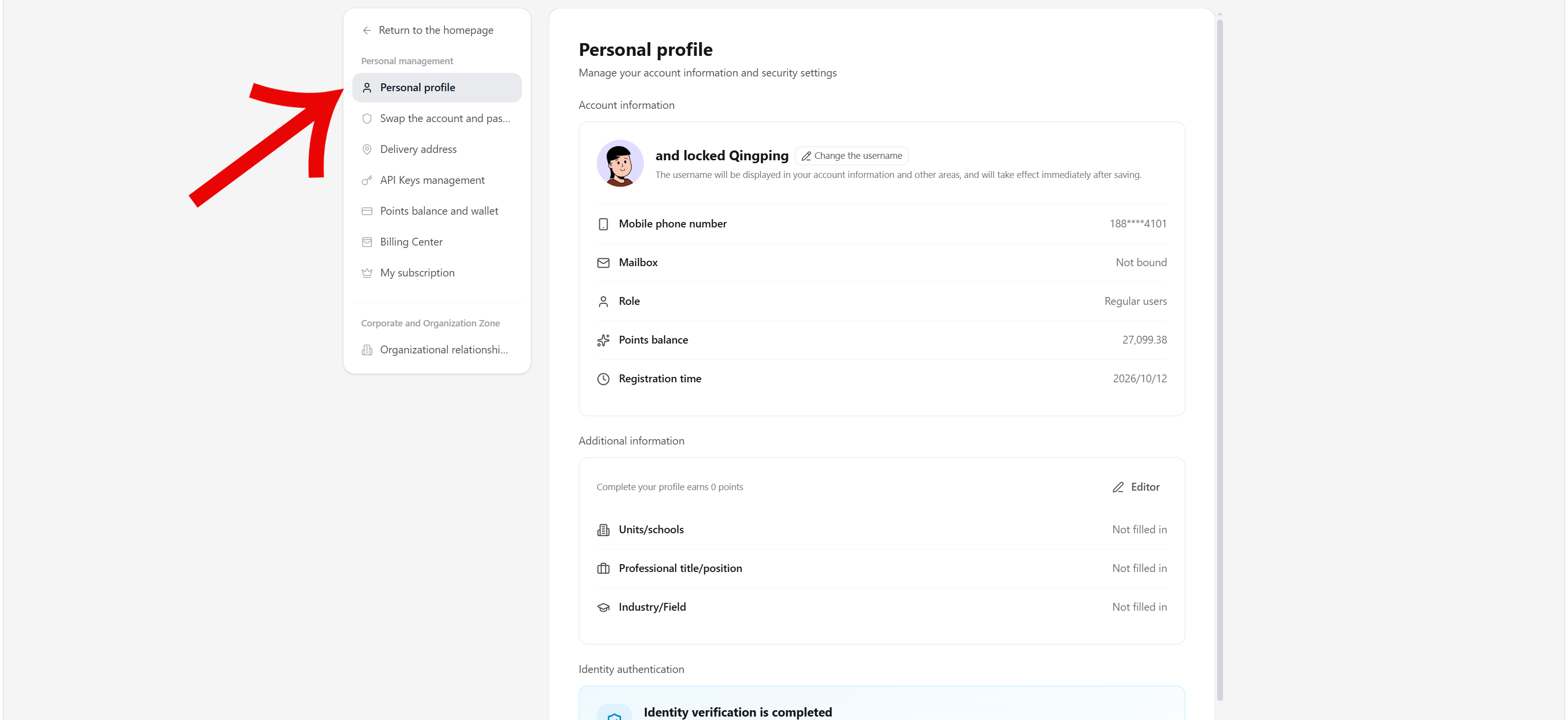Screen dimensions: 1568x720
Task: Click Not filled in for Industry/Field
Action: (1139, 607)
